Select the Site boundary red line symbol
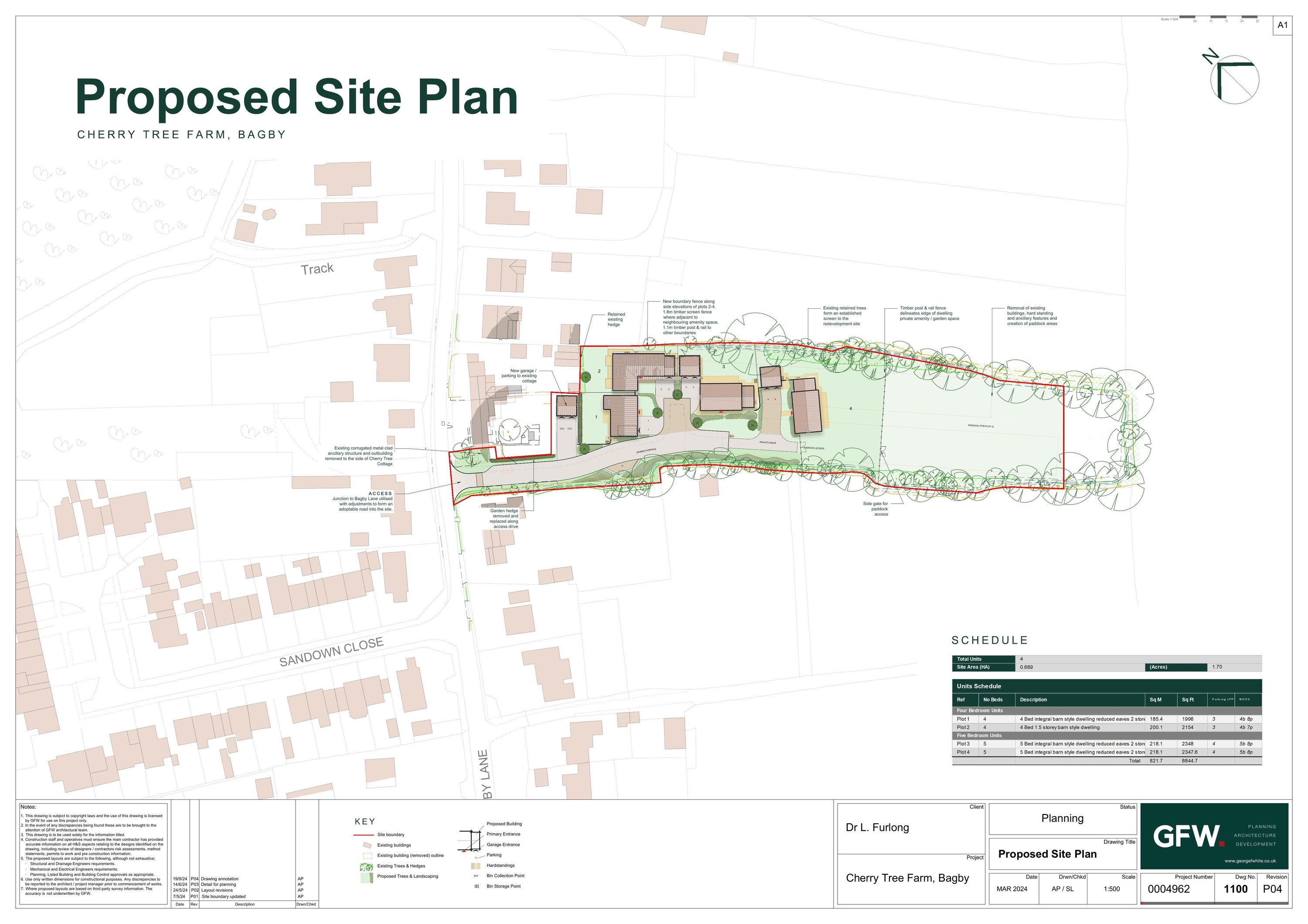 364,835
